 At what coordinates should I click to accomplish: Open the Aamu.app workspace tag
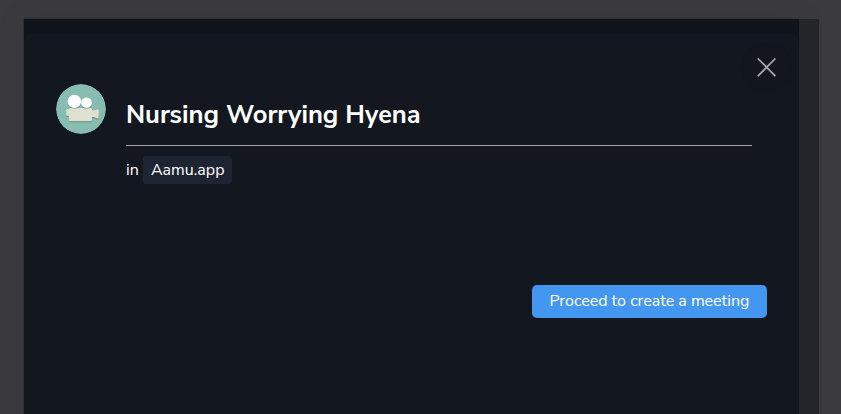point(187,170)
